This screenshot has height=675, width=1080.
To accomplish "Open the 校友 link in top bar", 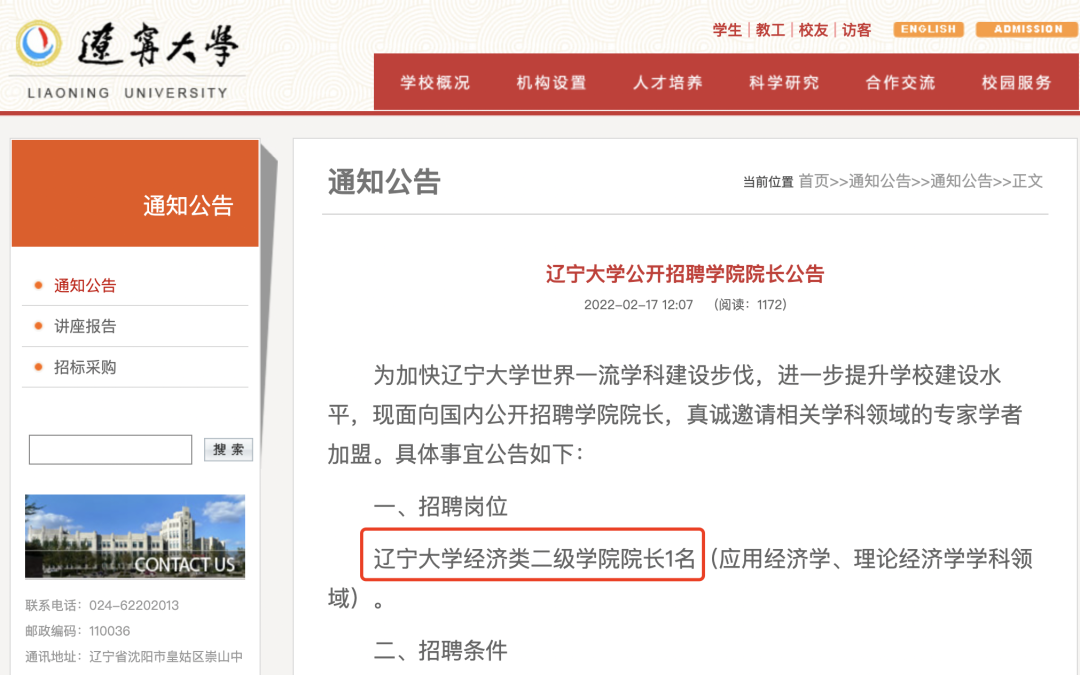I will [813, 30].
